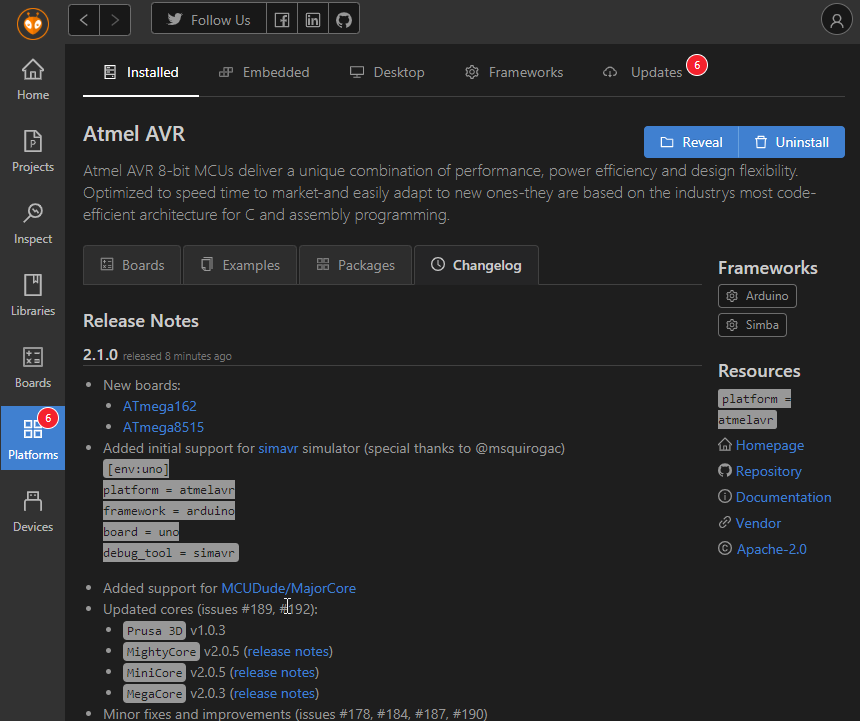
Task: Click the Prusa 3D core label
Action: pyautogui.click(x=154, y=631)
